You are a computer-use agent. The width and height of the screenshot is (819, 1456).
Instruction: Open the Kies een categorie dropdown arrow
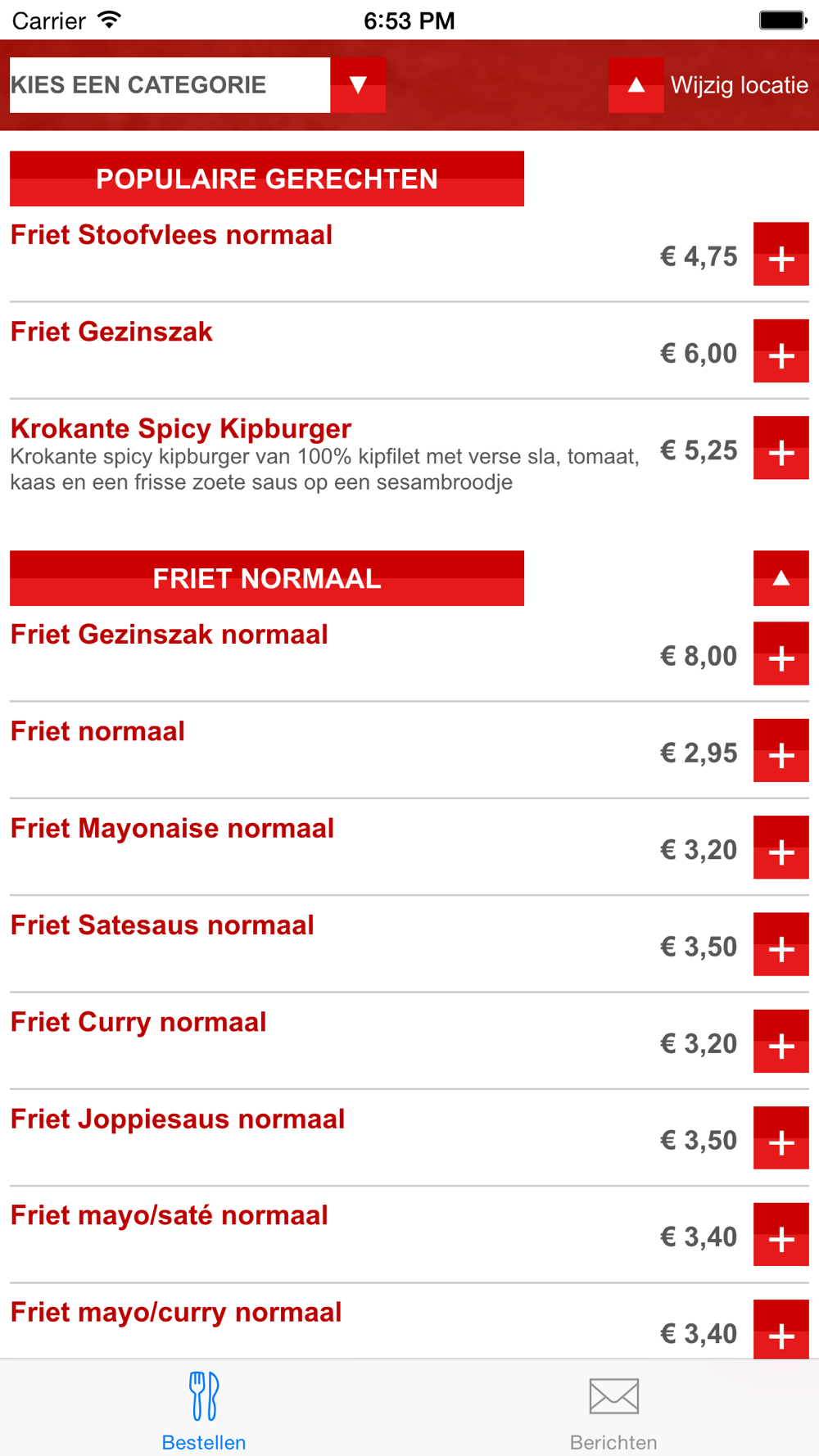tap(358, 85)
